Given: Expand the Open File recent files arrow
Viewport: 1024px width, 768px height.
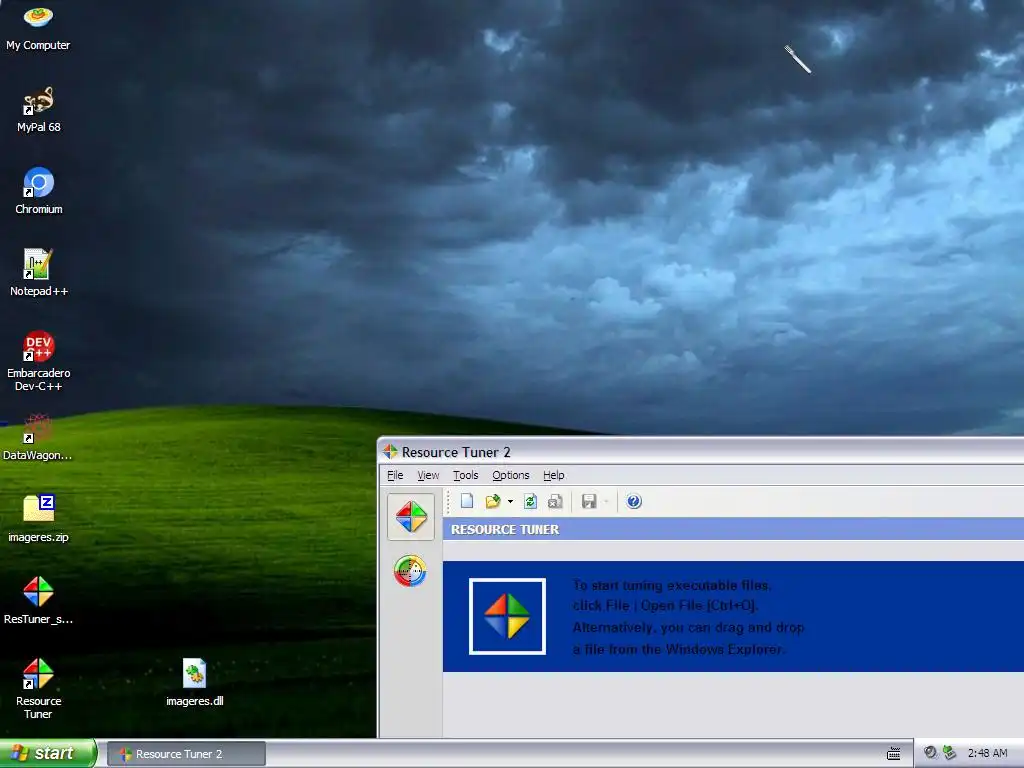Looking at the screenshot, I should click(510, 502).
